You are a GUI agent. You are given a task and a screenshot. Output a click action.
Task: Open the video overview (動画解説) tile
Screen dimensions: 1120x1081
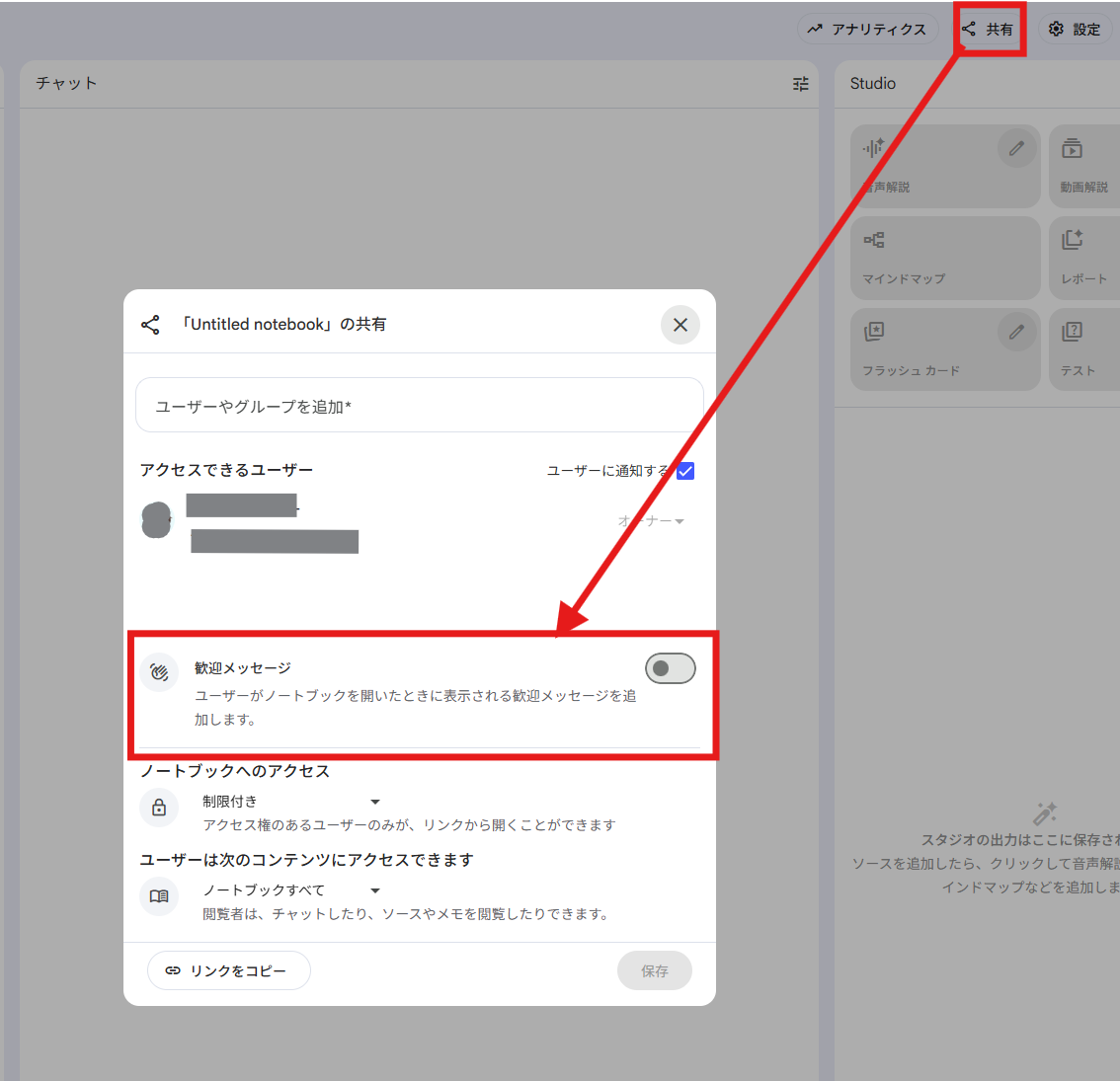[1083, 166]
